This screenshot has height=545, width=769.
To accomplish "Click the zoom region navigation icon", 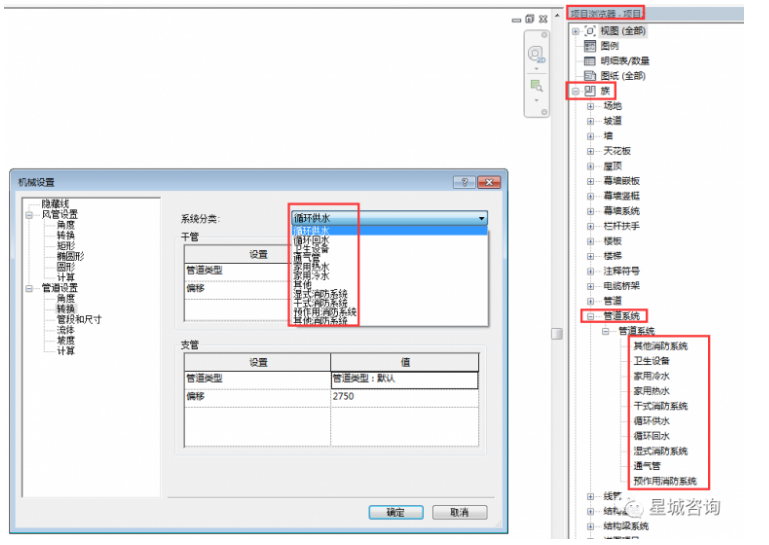I will tap(537, 86).
